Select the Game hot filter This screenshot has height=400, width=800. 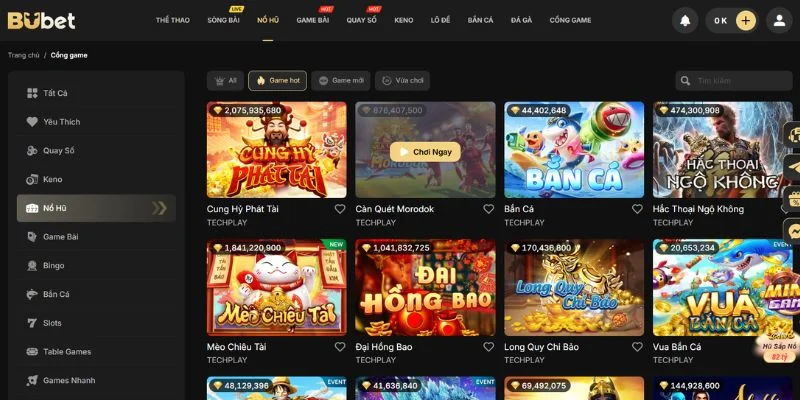pos(278,81)
